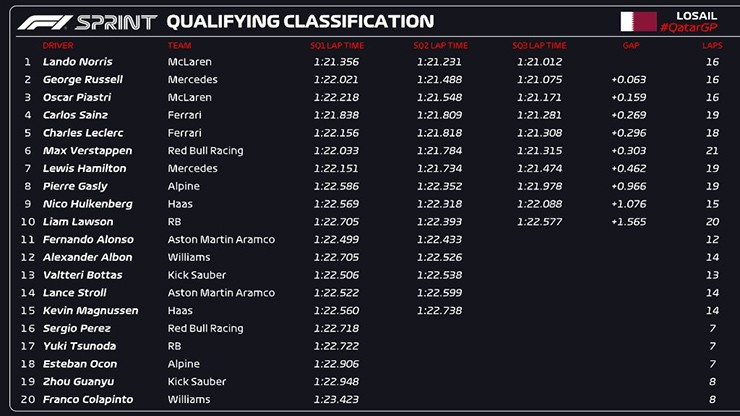The height and width of the screenshot is (416, 740).
Task: Click the F1 Sprint logo
Action: point(87,21)
